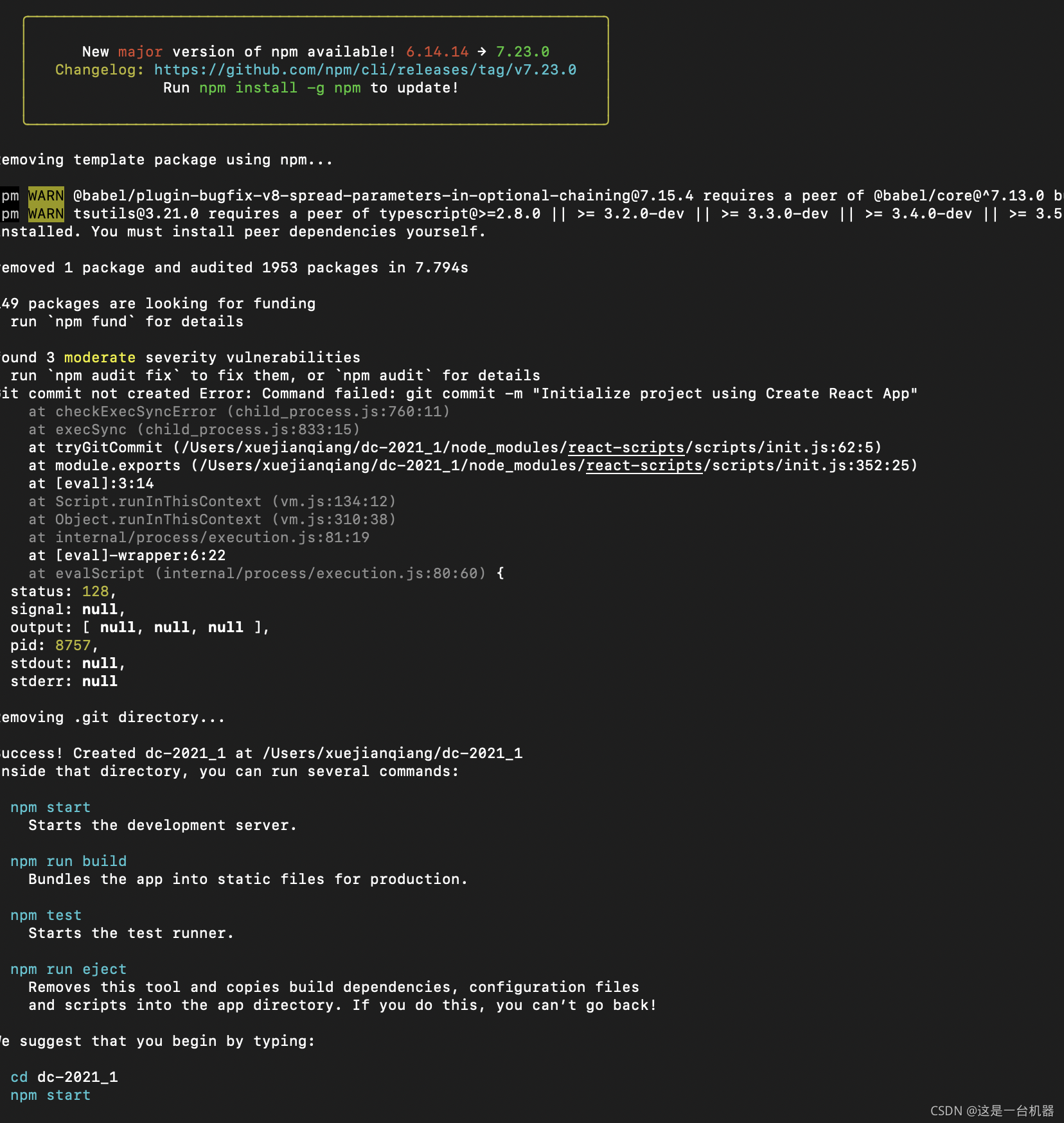Screen dimensions: 1064x1123
Task: Click 'execSync (child_process.js:833:15)' line
Action: click(x=194, y=429)
